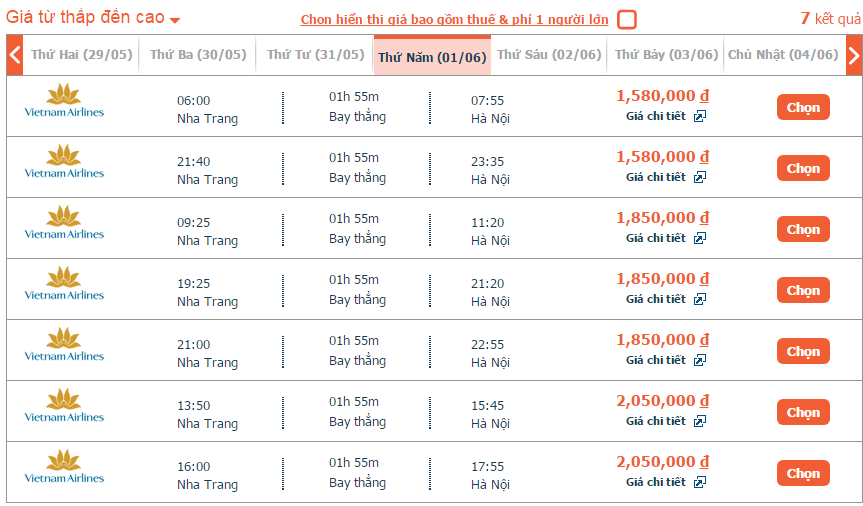
Task: Open price detail icon for 09:25 flight
Action: [700, 238]
